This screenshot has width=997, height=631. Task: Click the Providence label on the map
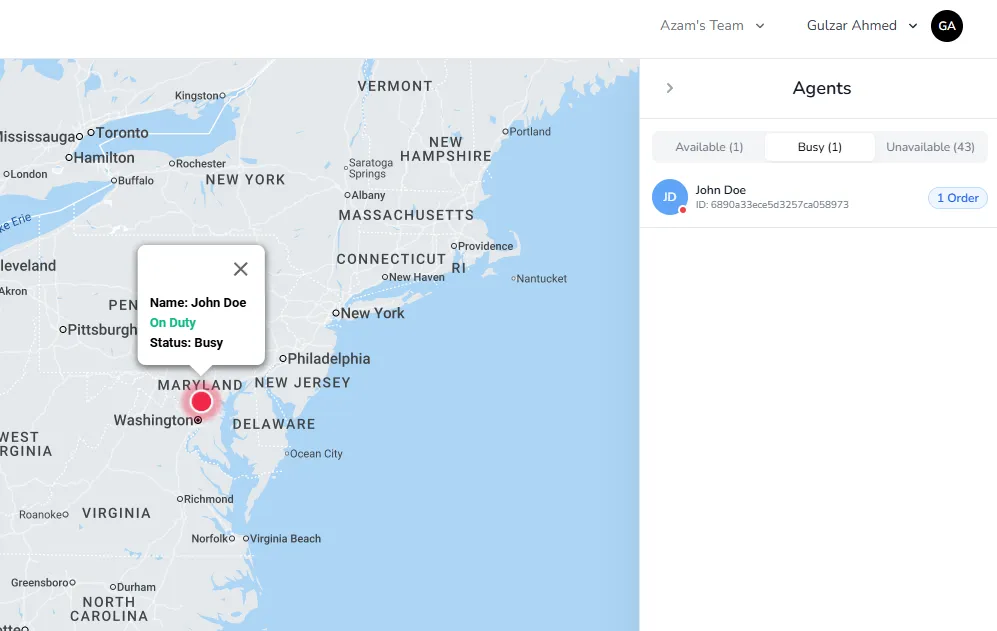tap(485, 246)
